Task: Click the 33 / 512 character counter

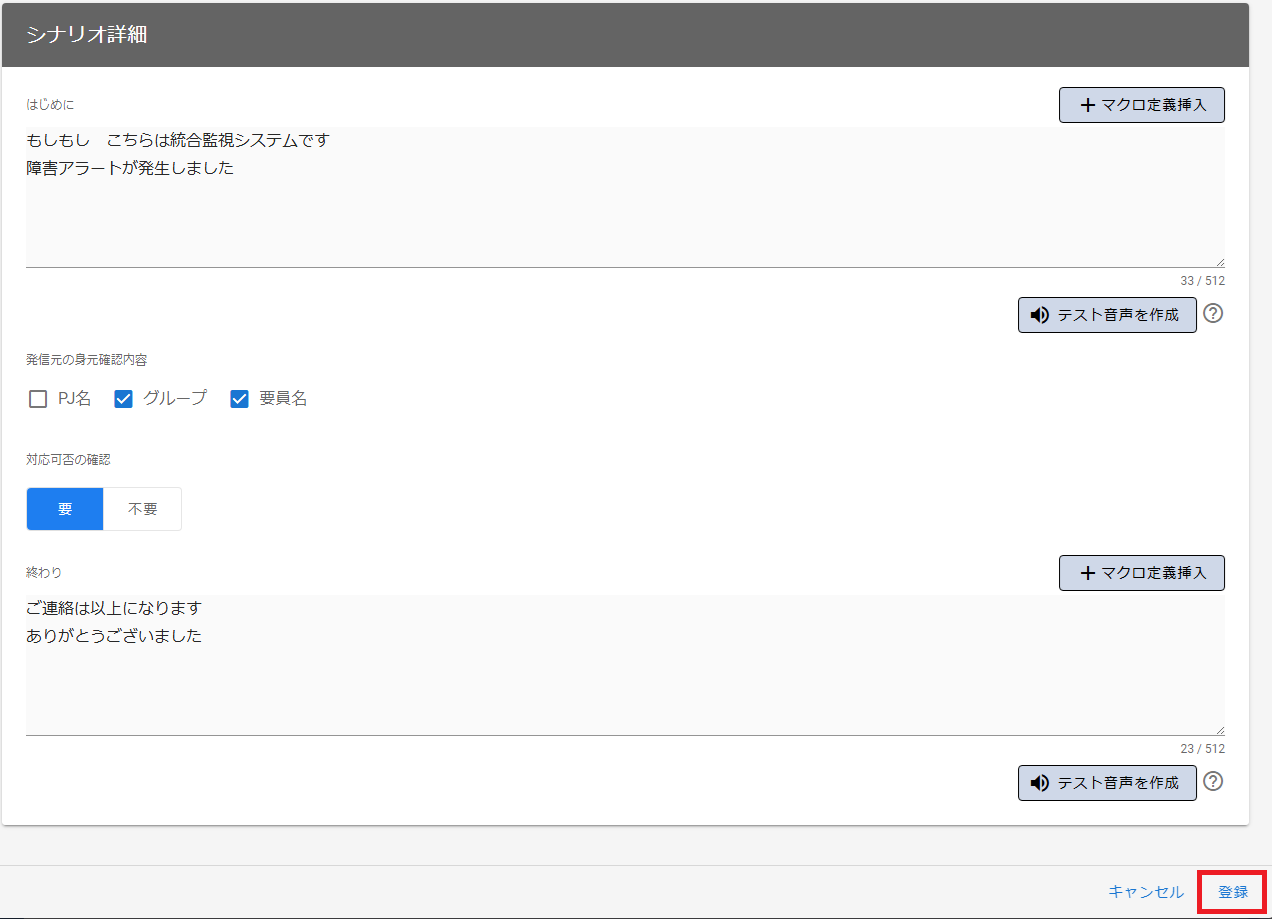Action: coord(1202,281)
